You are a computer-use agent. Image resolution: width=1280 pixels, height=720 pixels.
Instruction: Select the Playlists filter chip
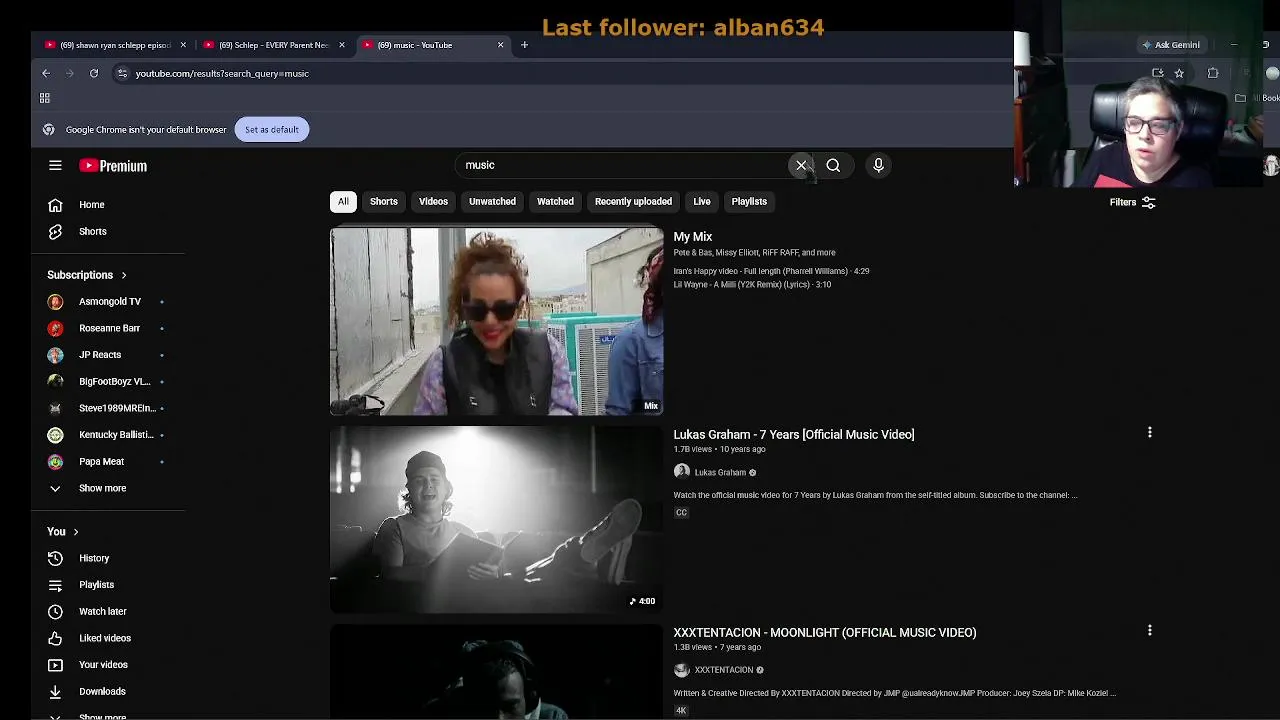[x=749, y=202]
